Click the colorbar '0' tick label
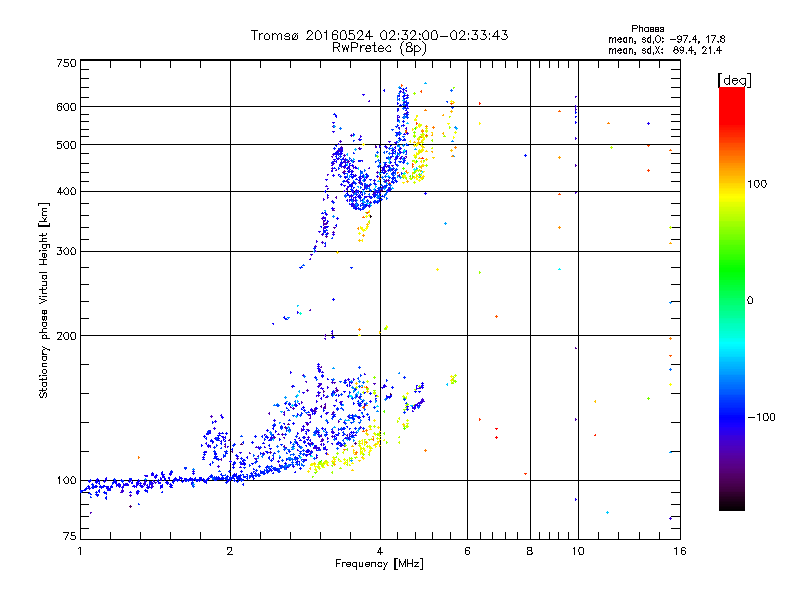 point(750,301)
